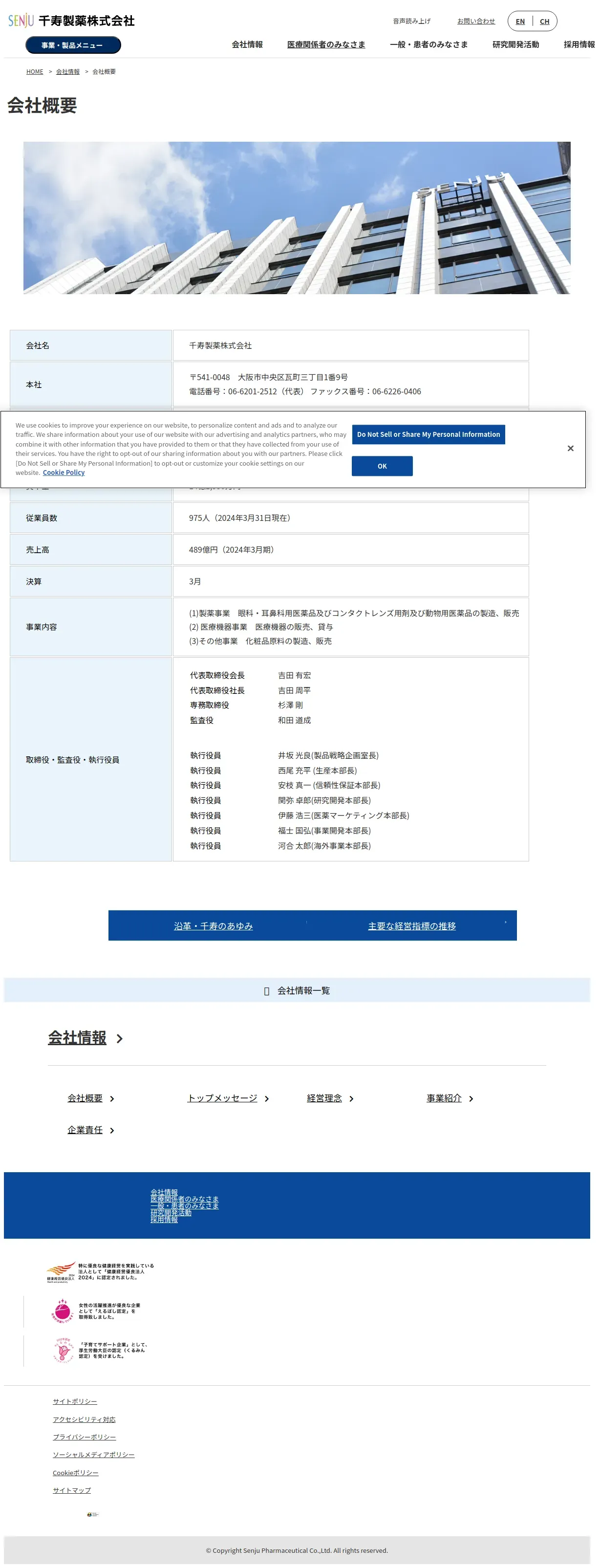The image size is (600, 1568).
Task: Open 主要な経営指標の推移 link
Action: pos(412,926)
